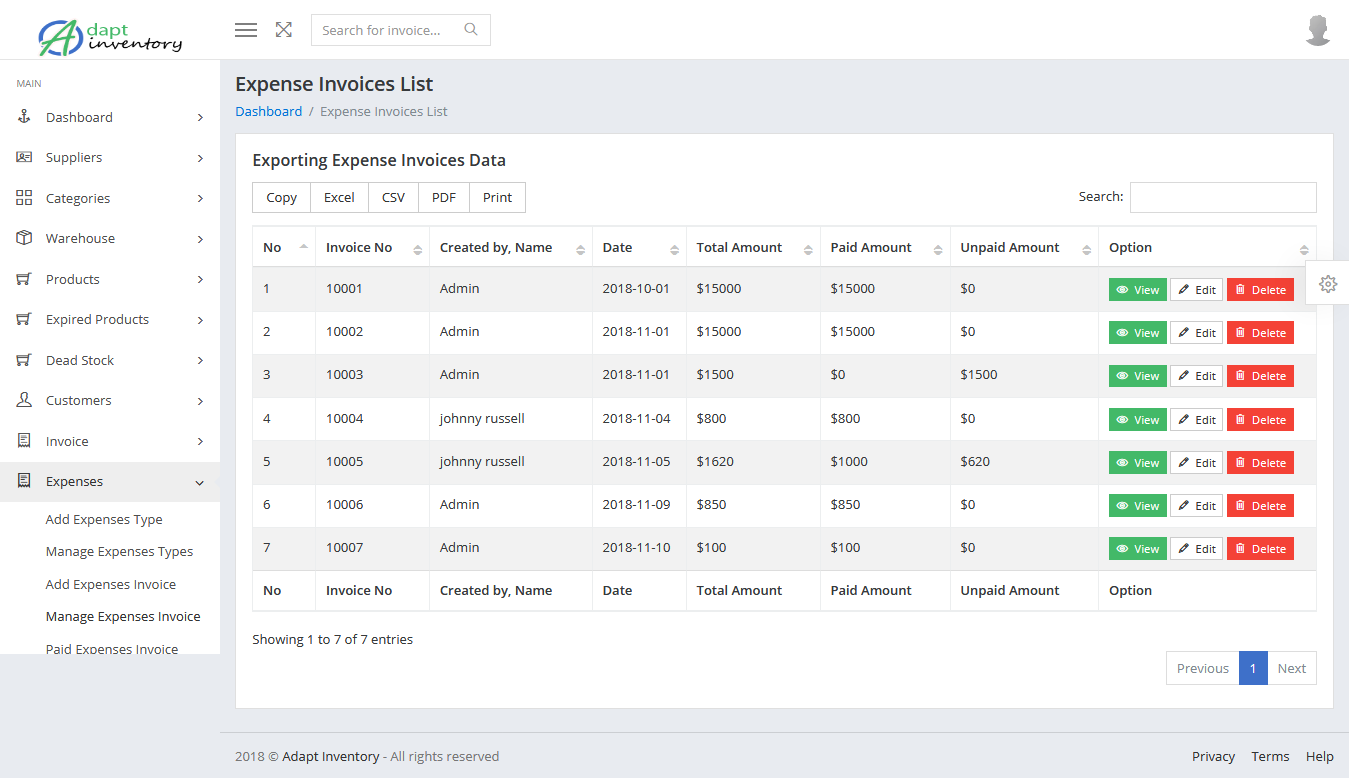
Task: Click the Adapt Inventory logo
Action: (x=110, y=36)
